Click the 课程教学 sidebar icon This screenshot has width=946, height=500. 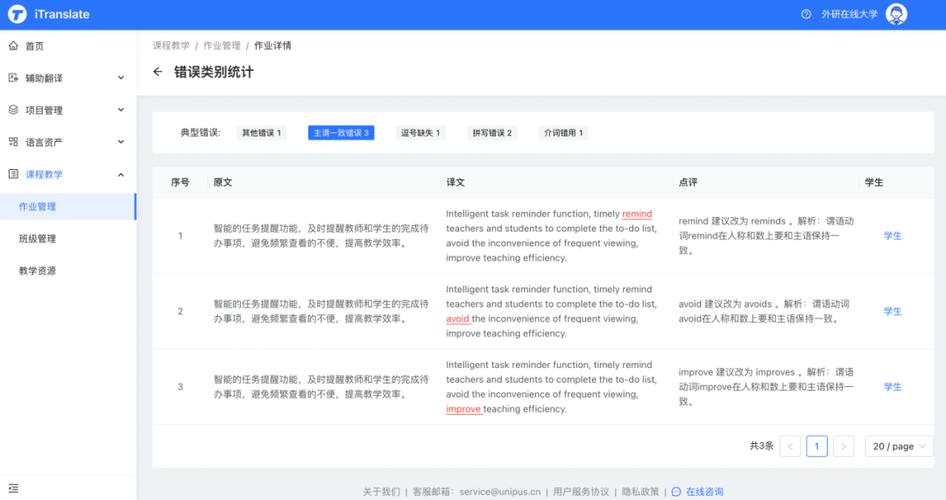tap(13, 174)
